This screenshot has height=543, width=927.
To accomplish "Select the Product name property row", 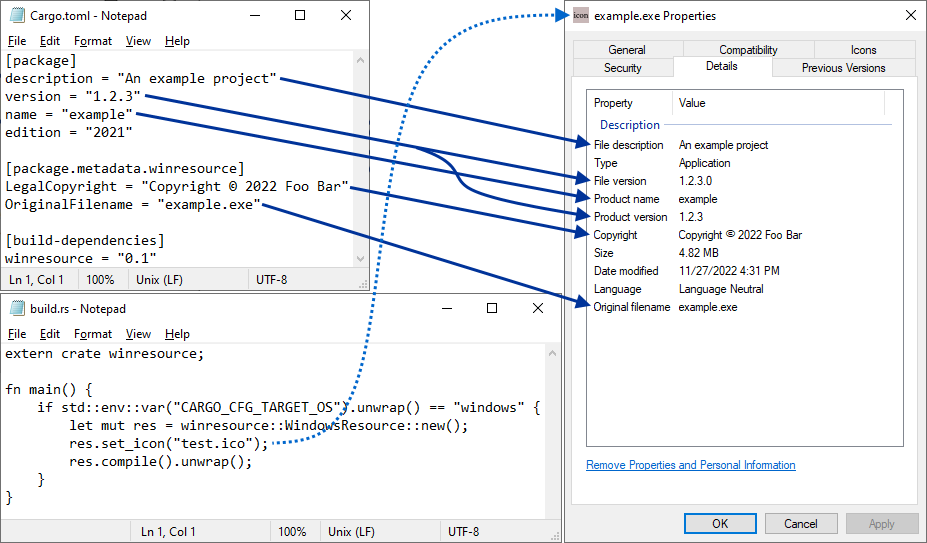I will [744, 199].
